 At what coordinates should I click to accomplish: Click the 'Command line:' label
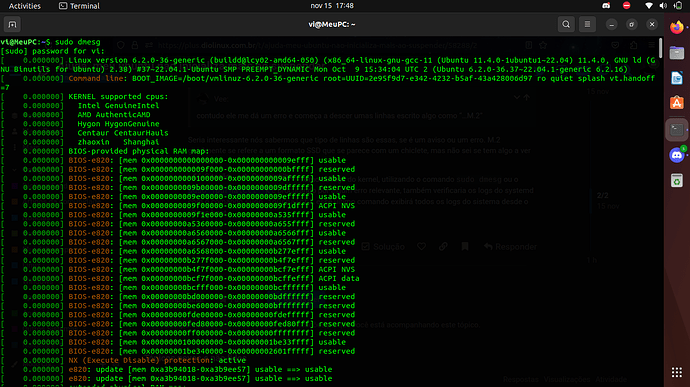point(98,78)
